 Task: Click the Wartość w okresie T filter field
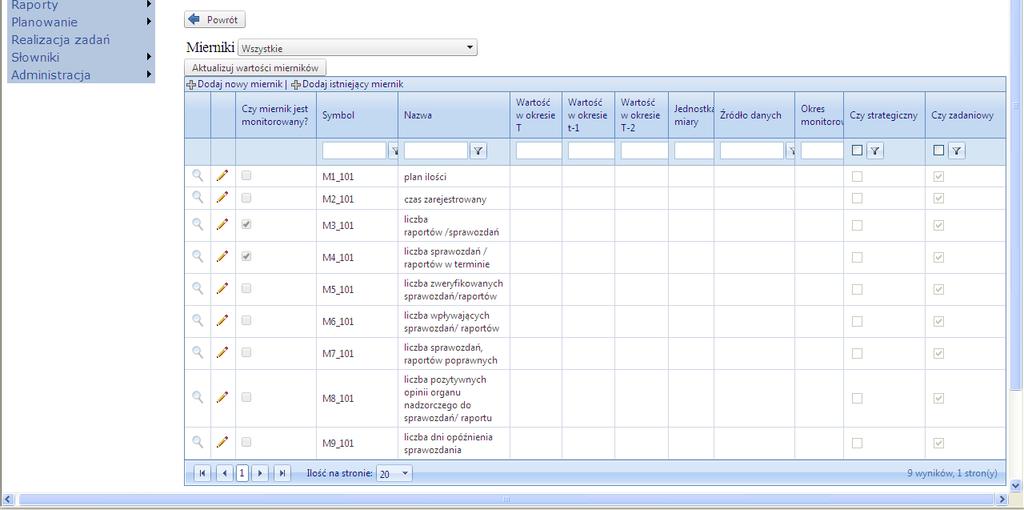click(x=539, y=151)
